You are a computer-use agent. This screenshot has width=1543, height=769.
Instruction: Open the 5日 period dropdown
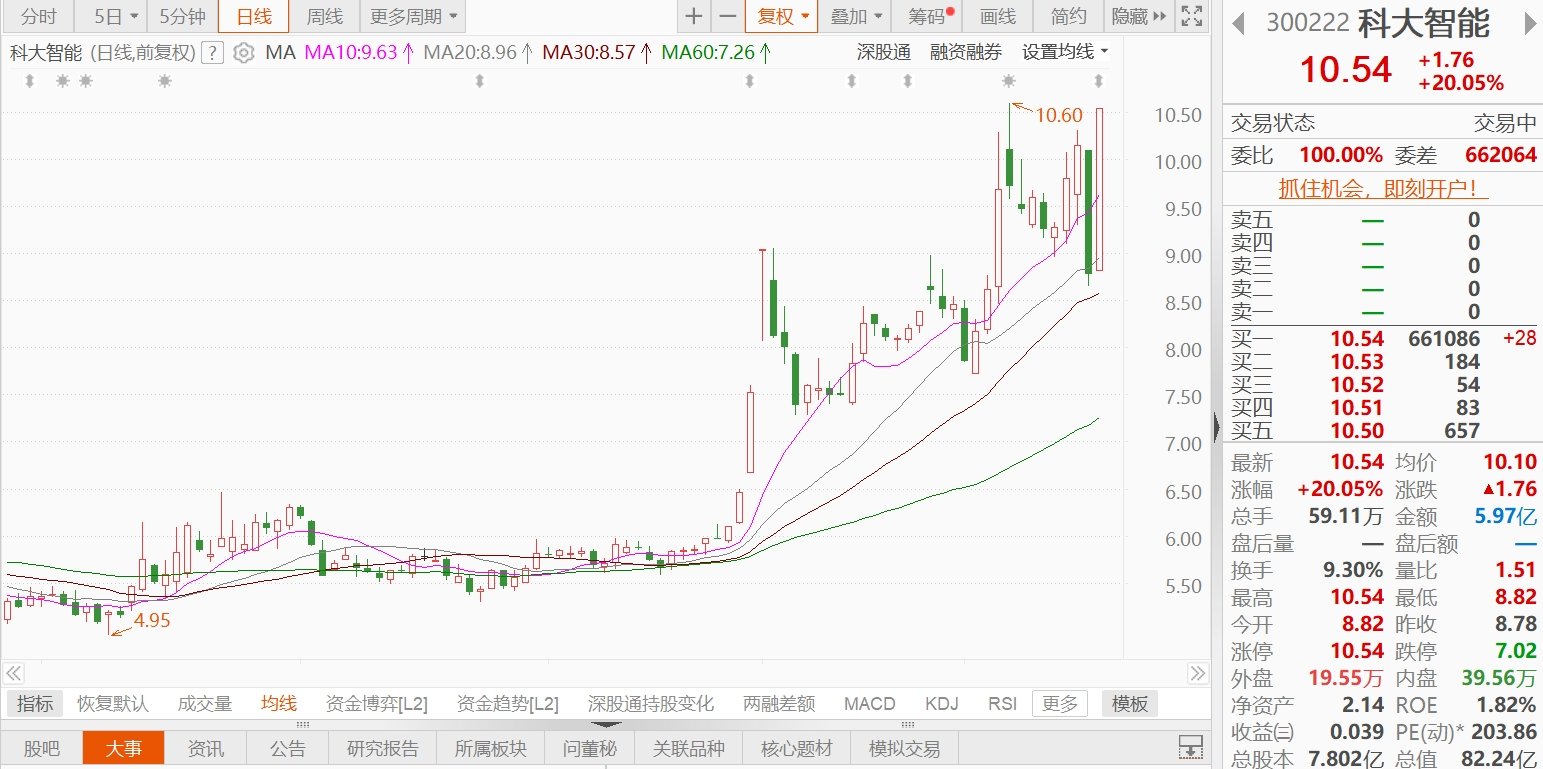[x=111, y=16]
